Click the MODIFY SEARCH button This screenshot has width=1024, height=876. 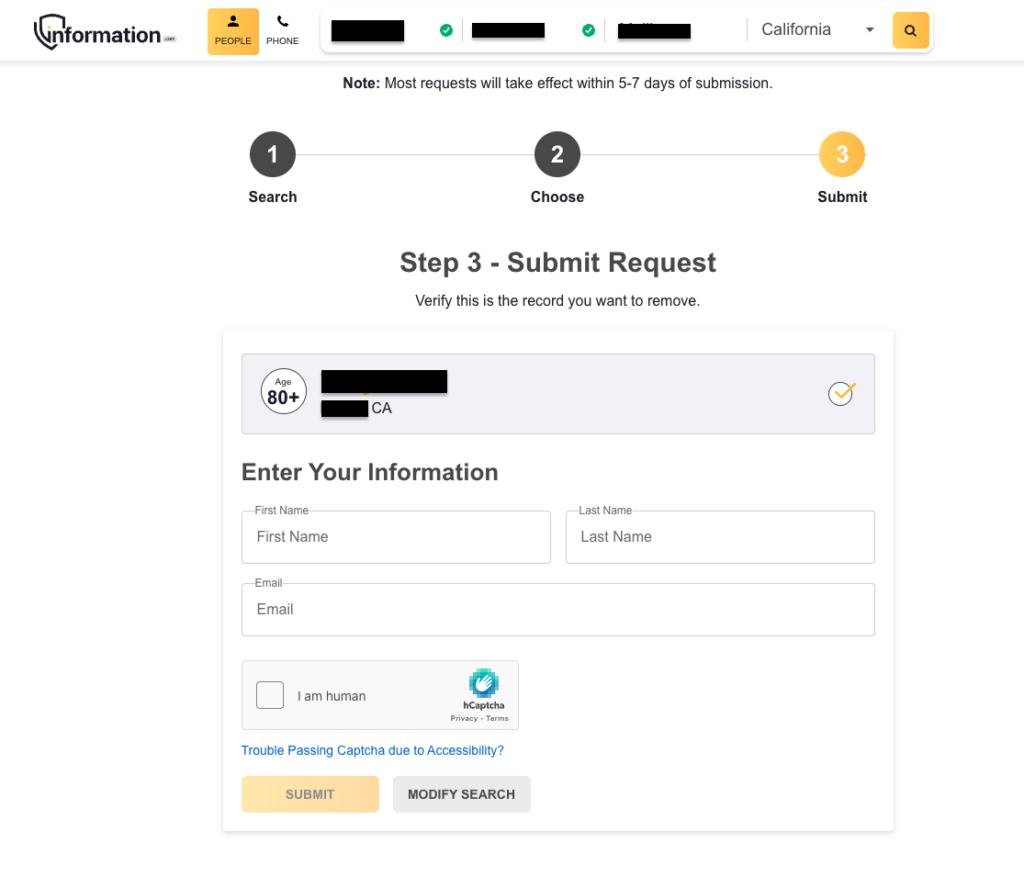click(x=461, y=793)
